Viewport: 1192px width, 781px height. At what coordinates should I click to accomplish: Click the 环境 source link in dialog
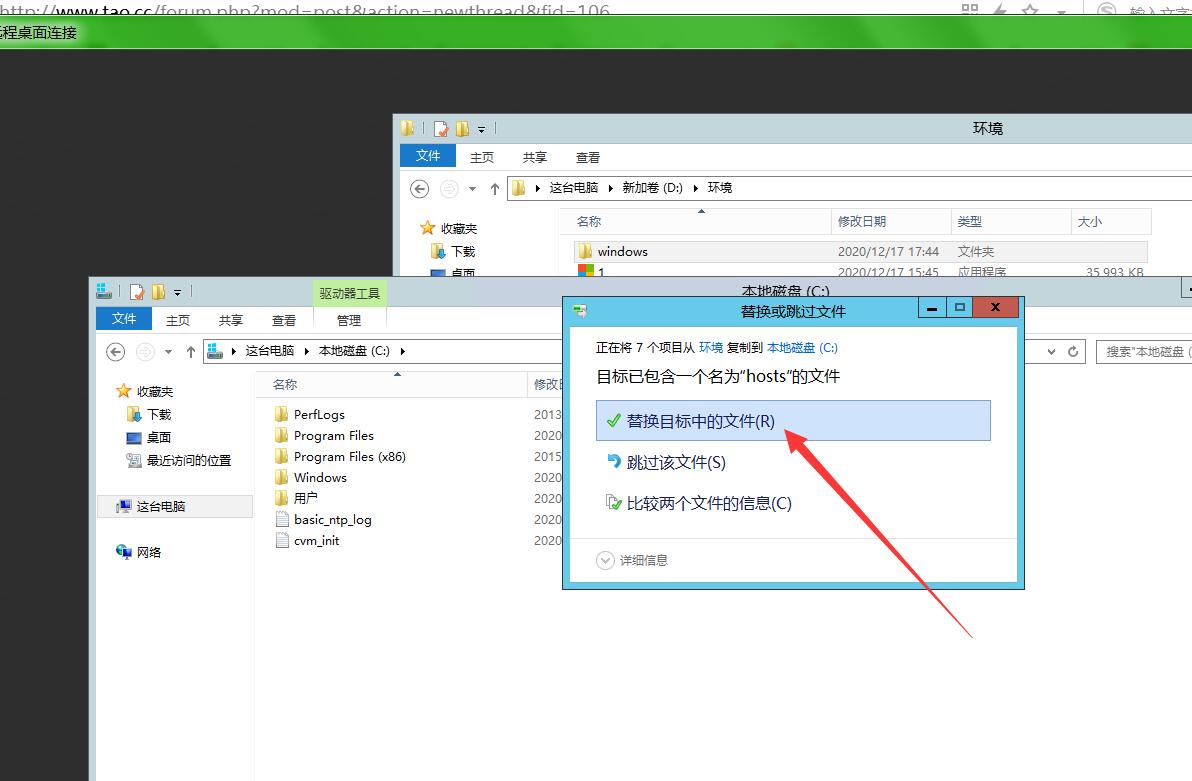click(x=710, y=348)
